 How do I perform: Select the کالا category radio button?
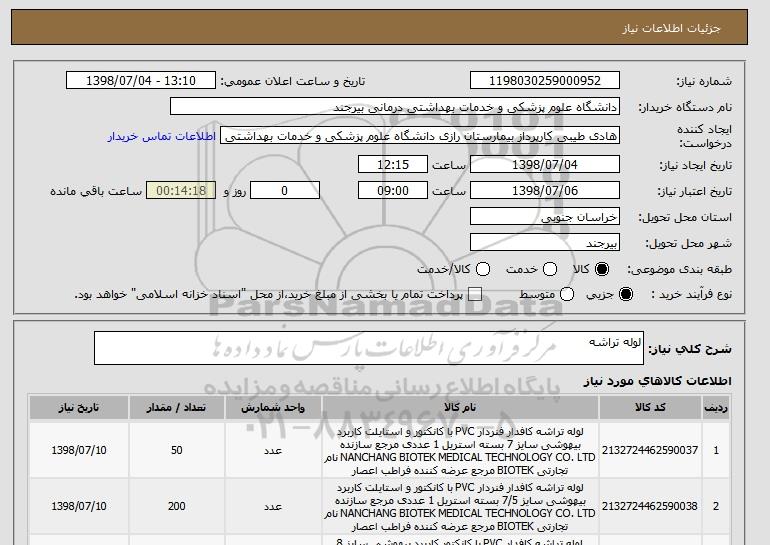click(602, 269)
